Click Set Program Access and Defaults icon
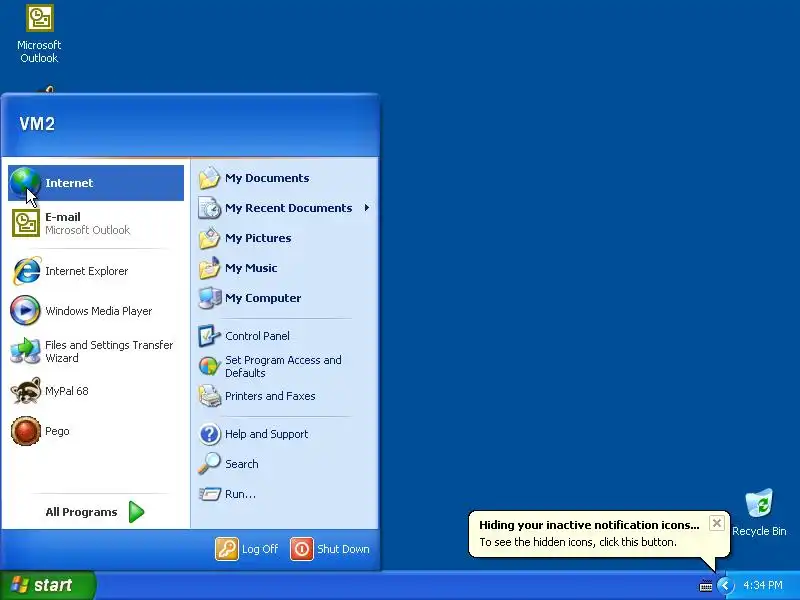 coord(209,366)
